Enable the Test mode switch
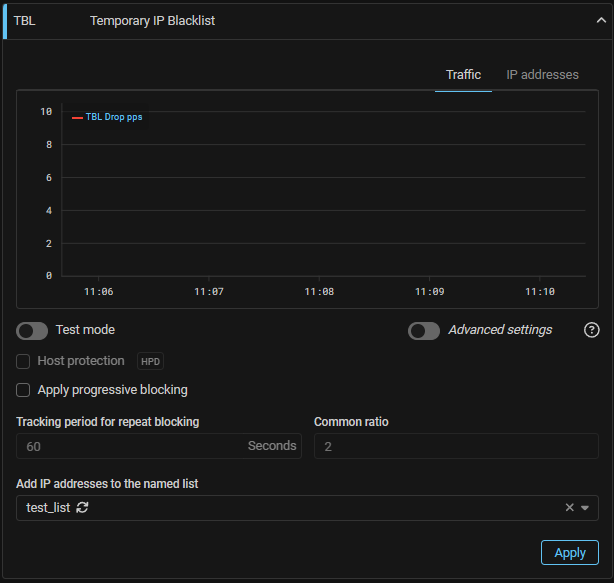614x583 pixels. (32, 330)
